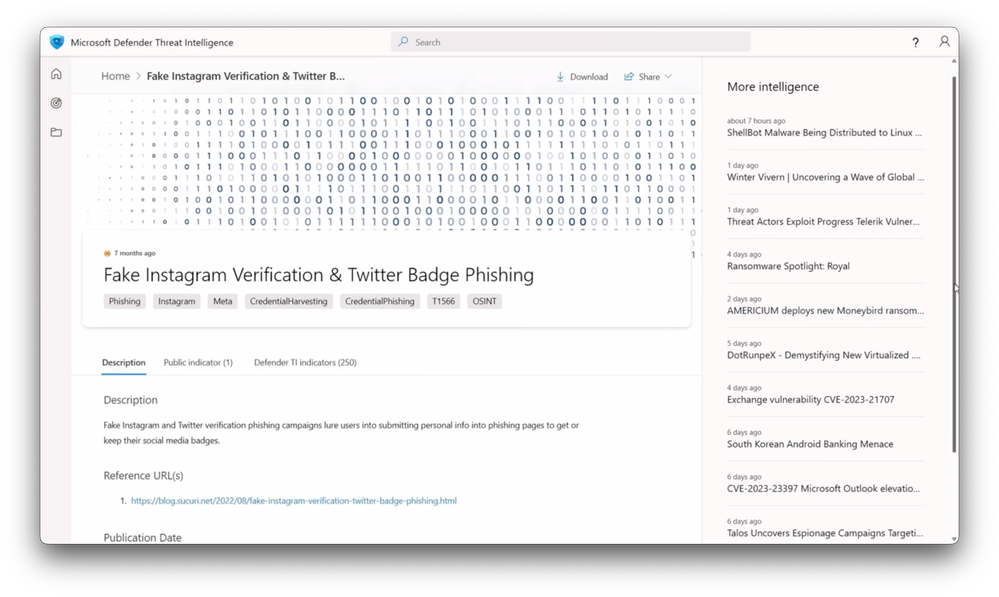999x597 pixels.
Task: Focus the Search input field
Action: click(571, 42)
